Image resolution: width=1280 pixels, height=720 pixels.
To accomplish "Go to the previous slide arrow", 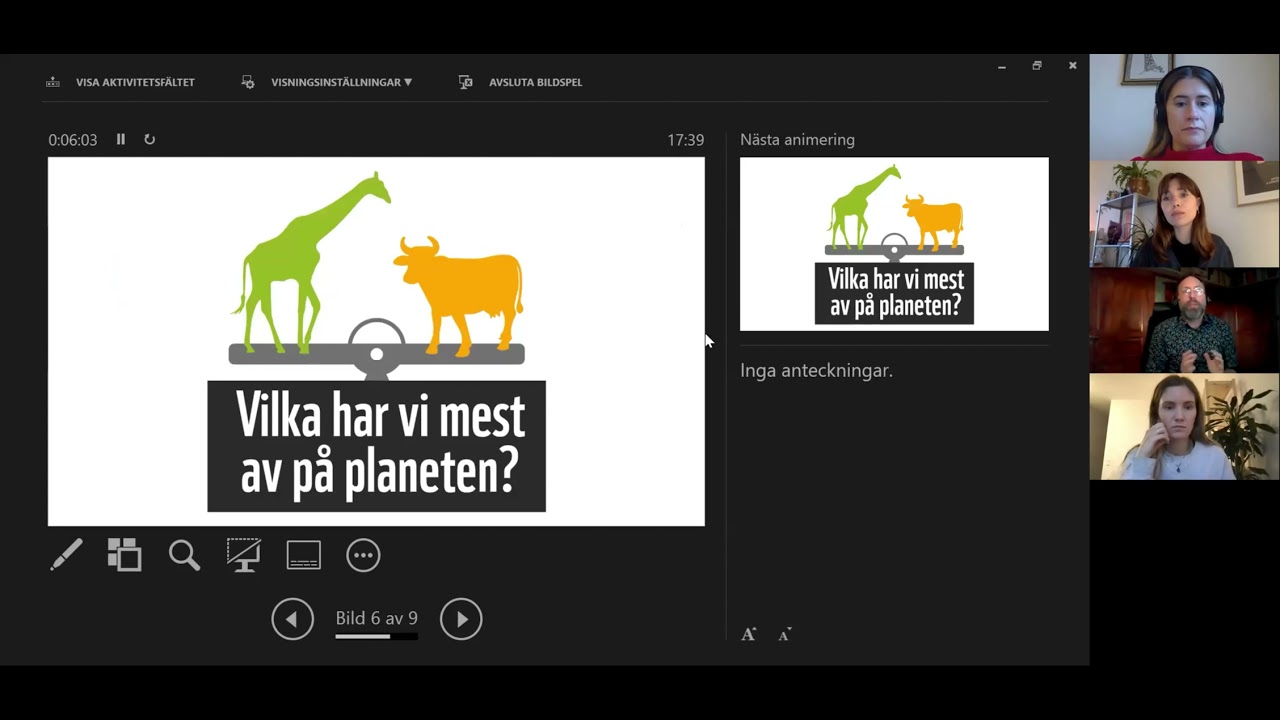I will [292, 619].
